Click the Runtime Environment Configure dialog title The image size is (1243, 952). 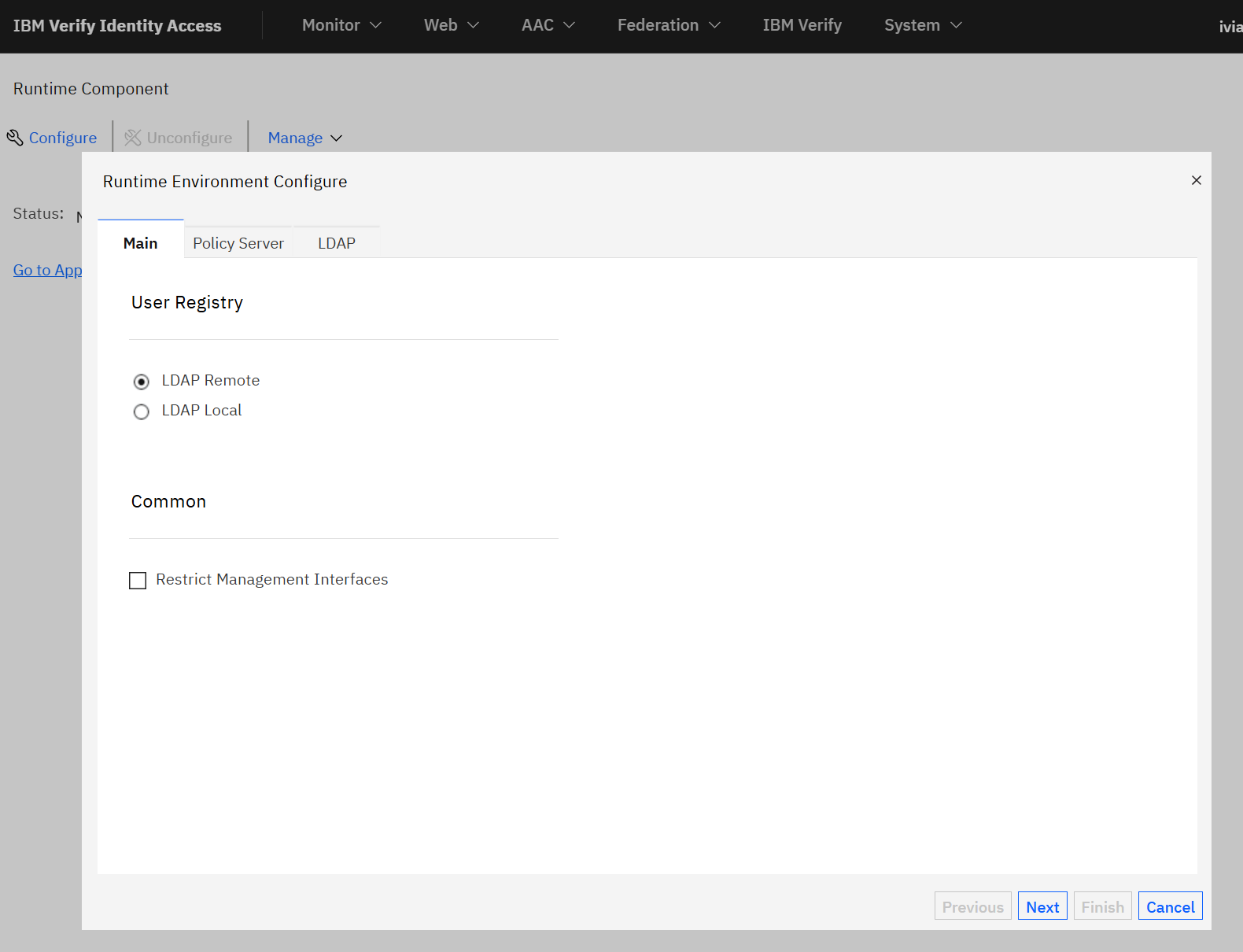[225, 182]
